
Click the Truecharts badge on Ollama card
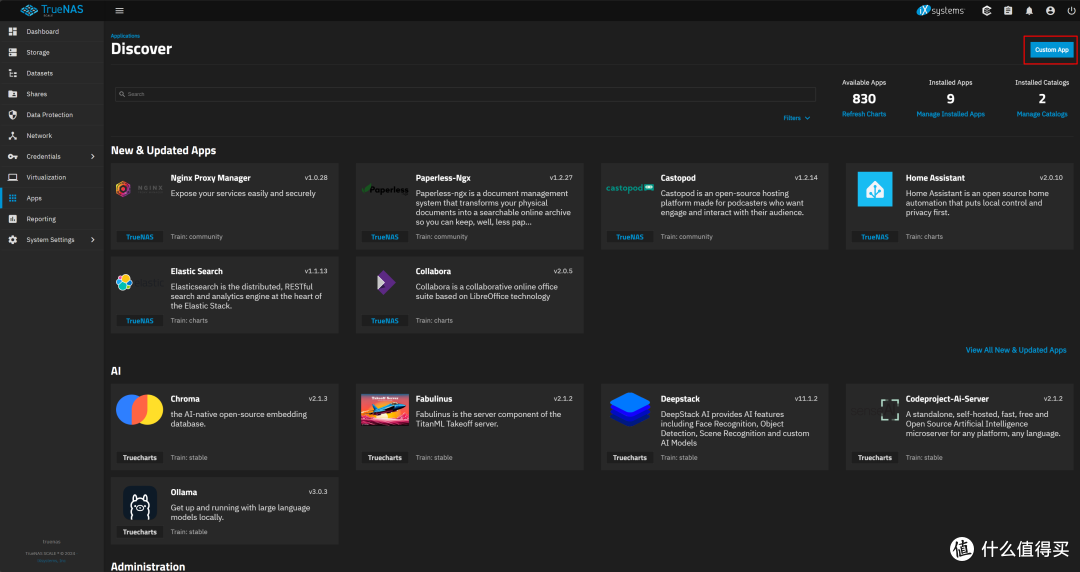point(140,532)
